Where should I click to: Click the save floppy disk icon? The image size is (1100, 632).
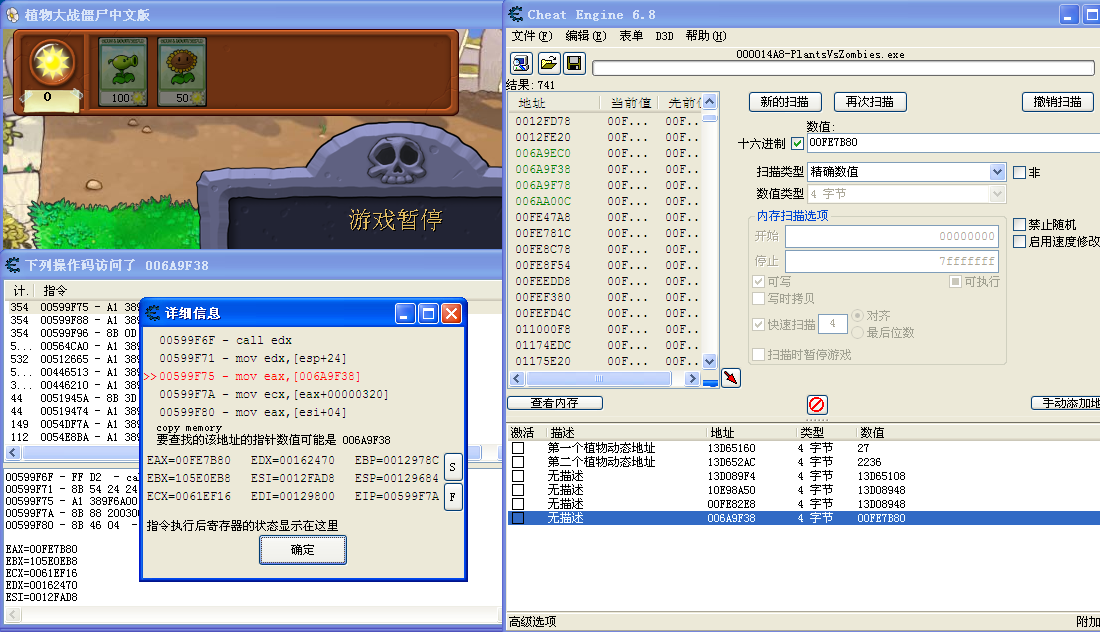coord(575,64)
